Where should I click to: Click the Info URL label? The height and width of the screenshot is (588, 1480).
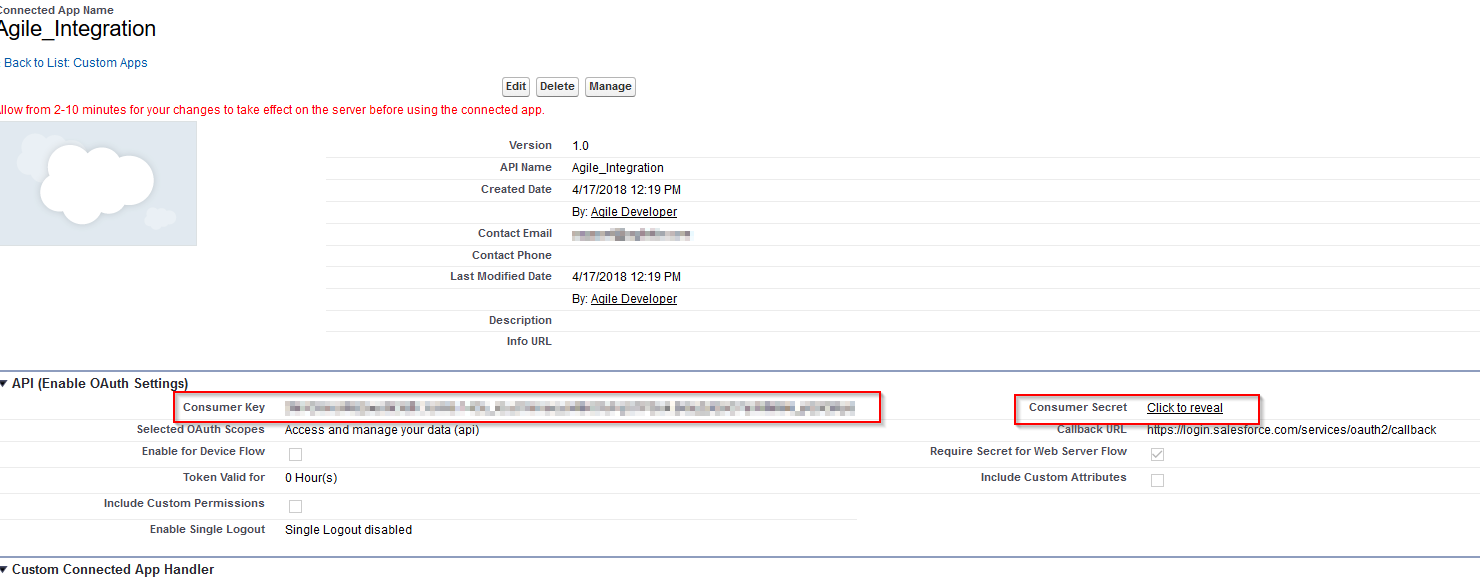[x=529, y=342]
